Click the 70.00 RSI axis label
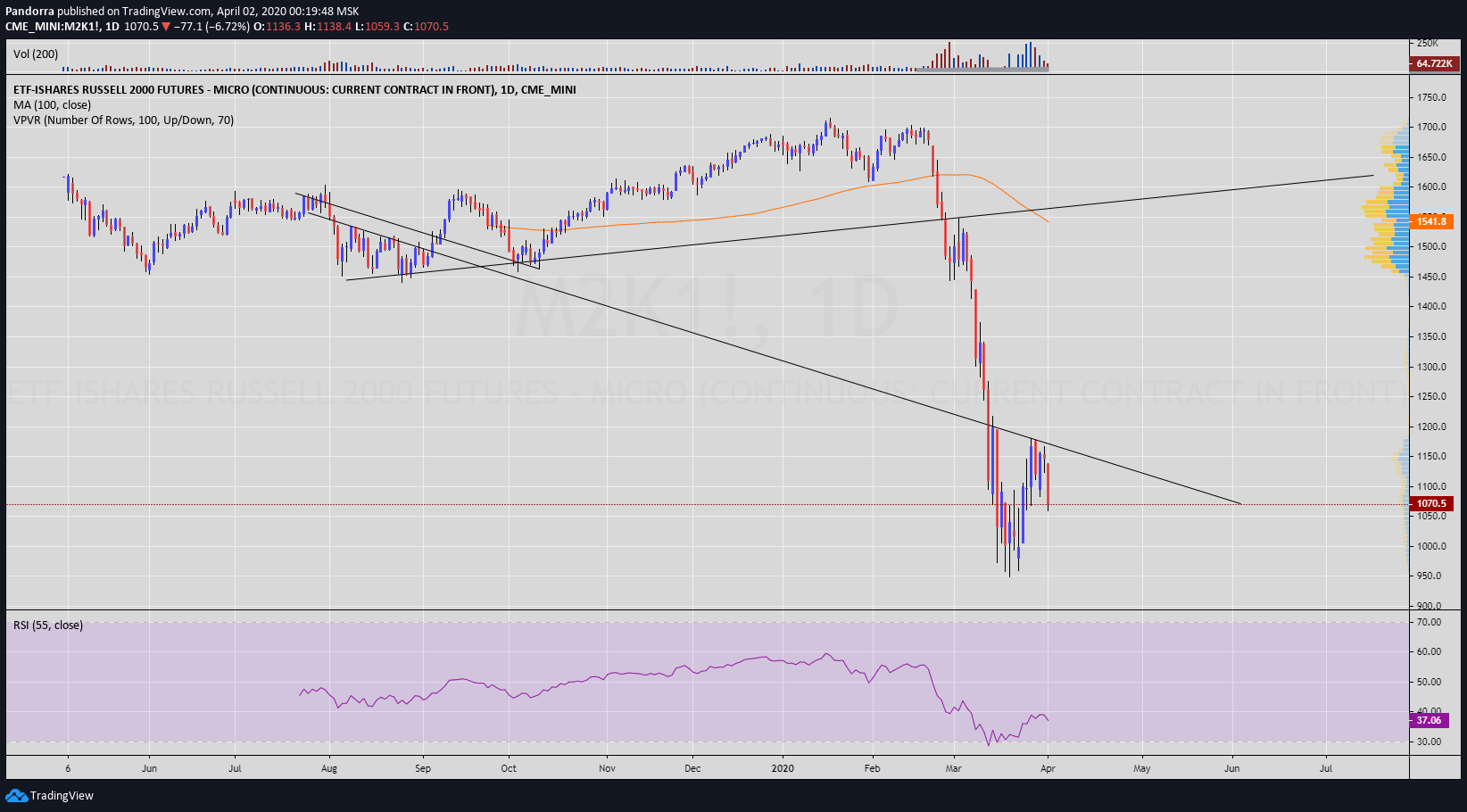The height and width of the screenshot is (812, 1467). [1429, 623]
